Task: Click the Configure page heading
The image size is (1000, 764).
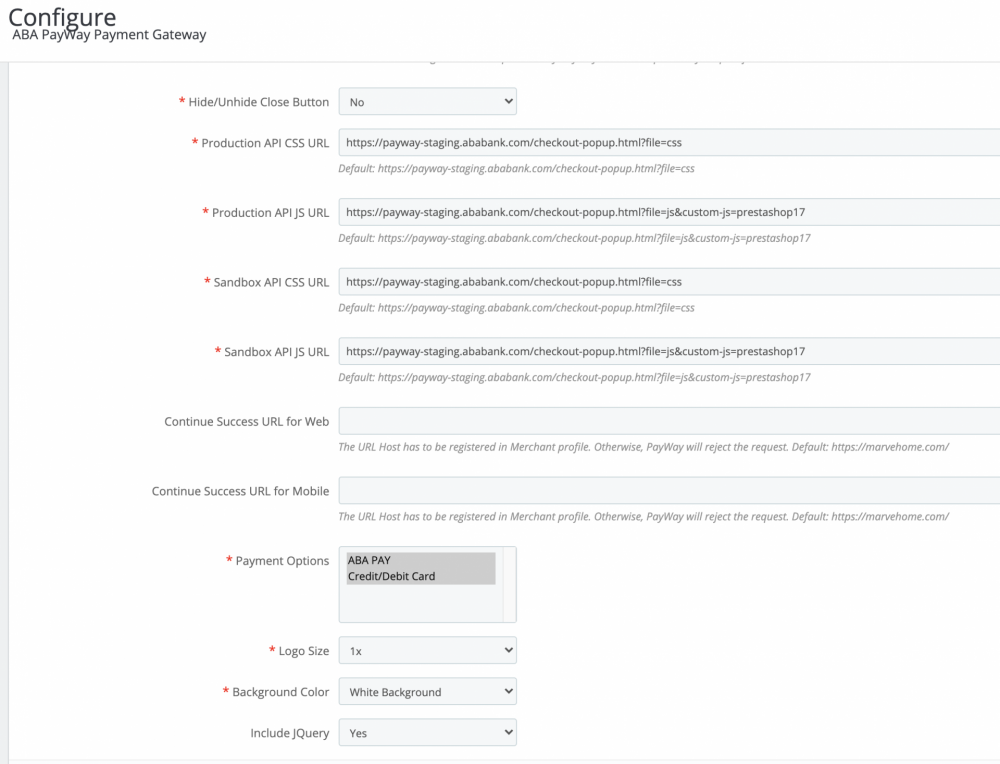Action: tap(63, 16)
